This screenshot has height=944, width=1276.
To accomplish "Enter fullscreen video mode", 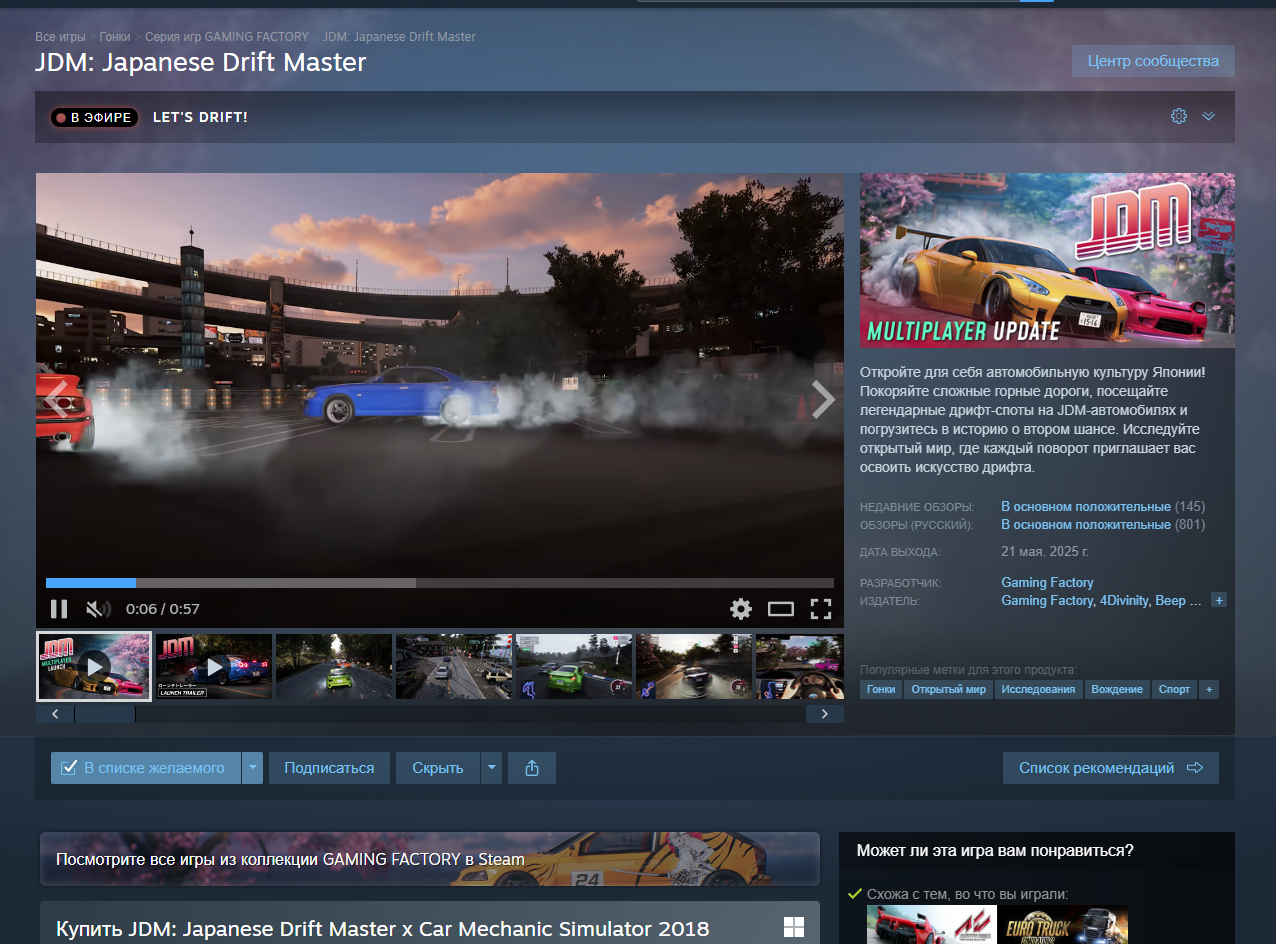I will [821, 608].
